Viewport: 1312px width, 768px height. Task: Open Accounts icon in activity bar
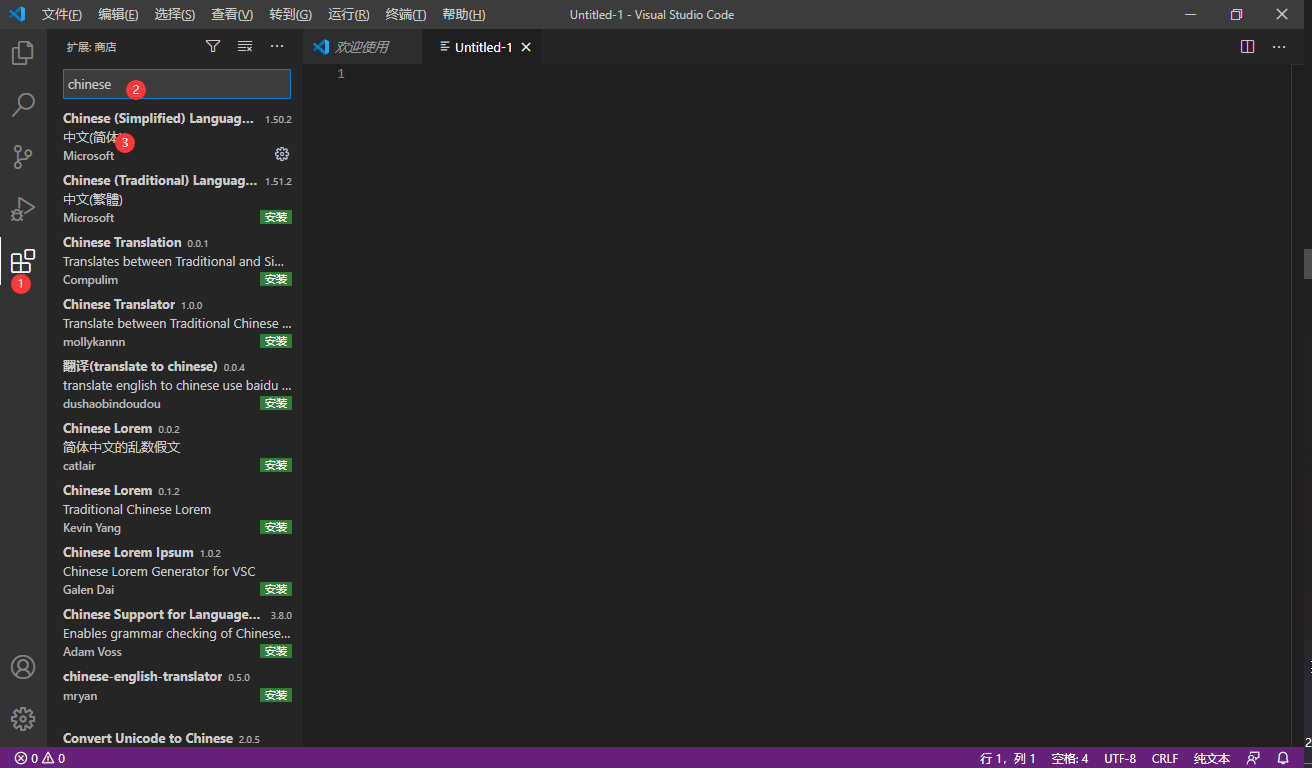tap(23, 667)
